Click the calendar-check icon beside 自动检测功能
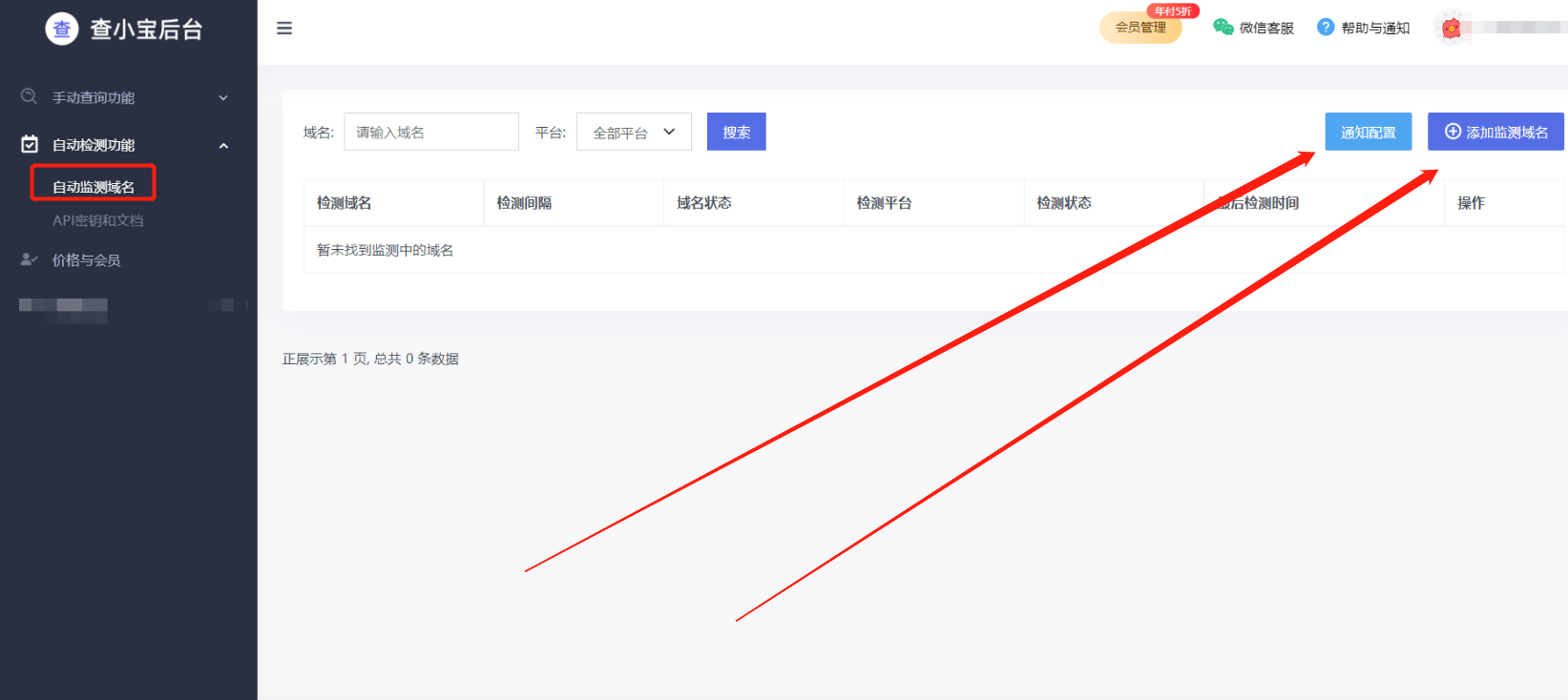The height and width of the screenshot is (700, 1568). [x=30, y=144]
